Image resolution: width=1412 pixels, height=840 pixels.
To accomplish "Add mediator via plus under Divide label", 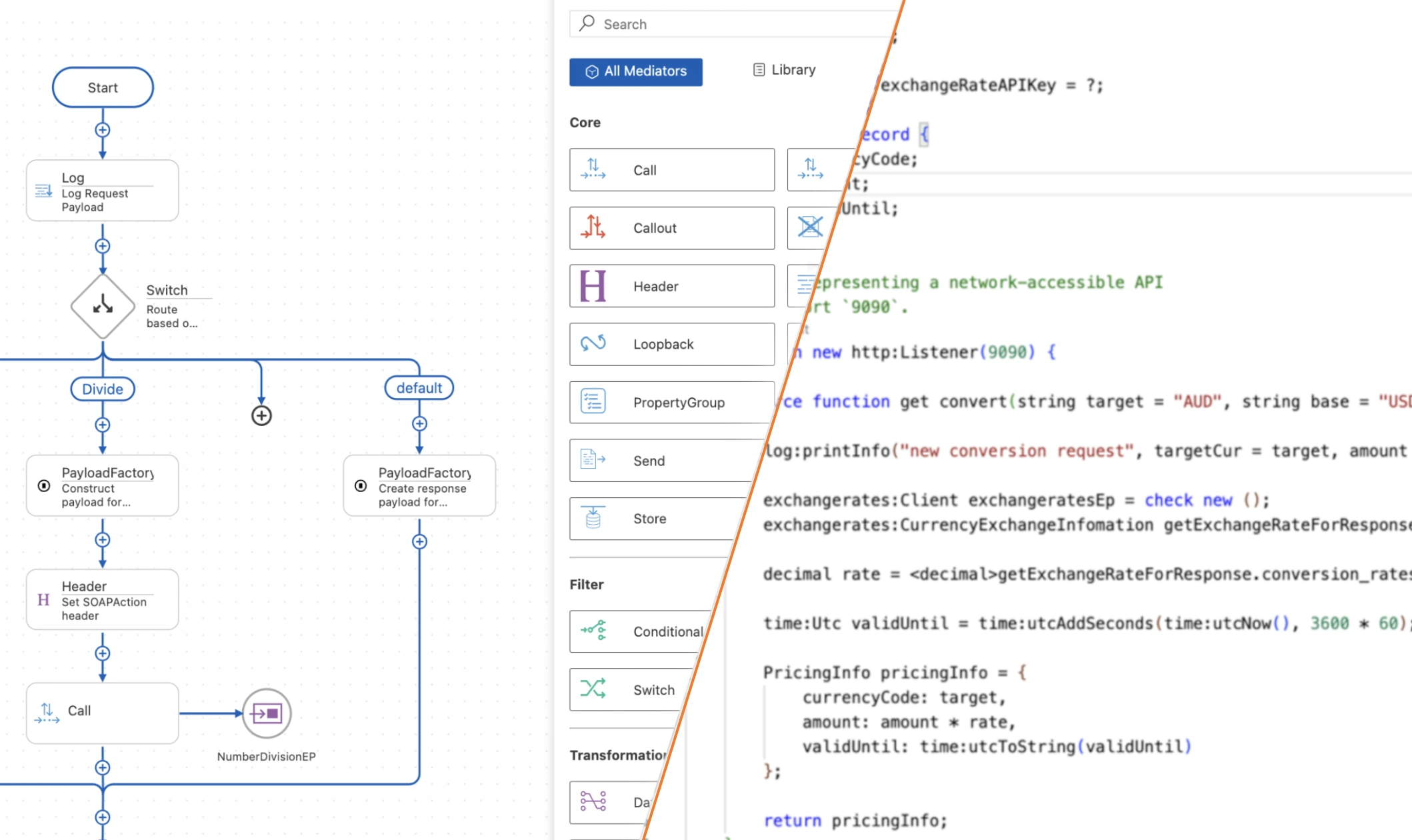I will [x=103, y=425].
